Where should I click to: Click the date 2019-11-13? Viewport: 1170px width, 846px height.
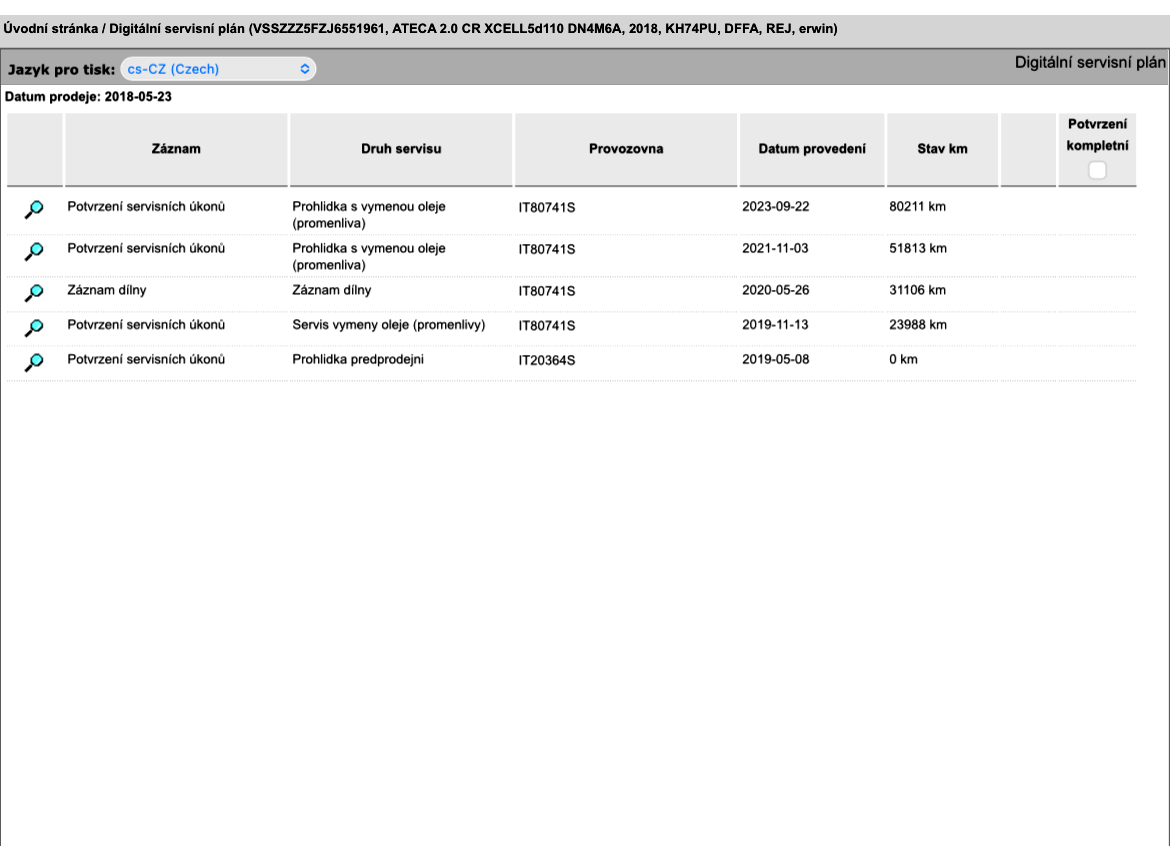tap(775, 325)
